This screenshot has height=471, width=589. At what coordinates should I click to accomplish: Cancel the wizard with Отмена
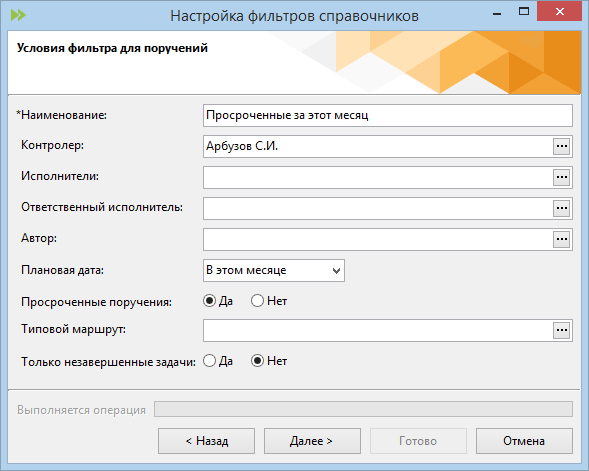coord(524,441)
